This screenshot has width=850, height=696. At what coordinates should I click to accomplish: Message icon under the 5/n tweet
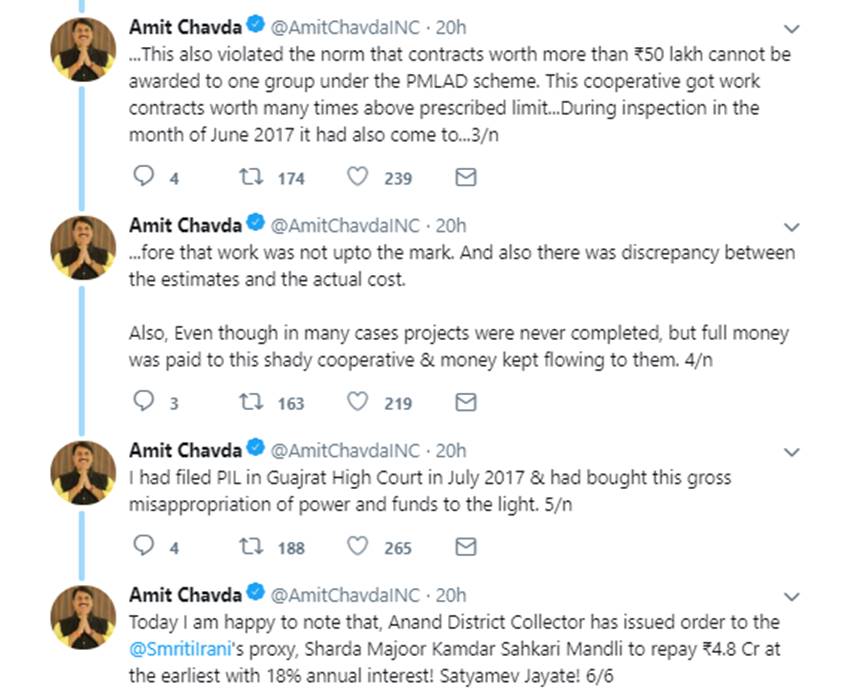[x=465, y=547]
